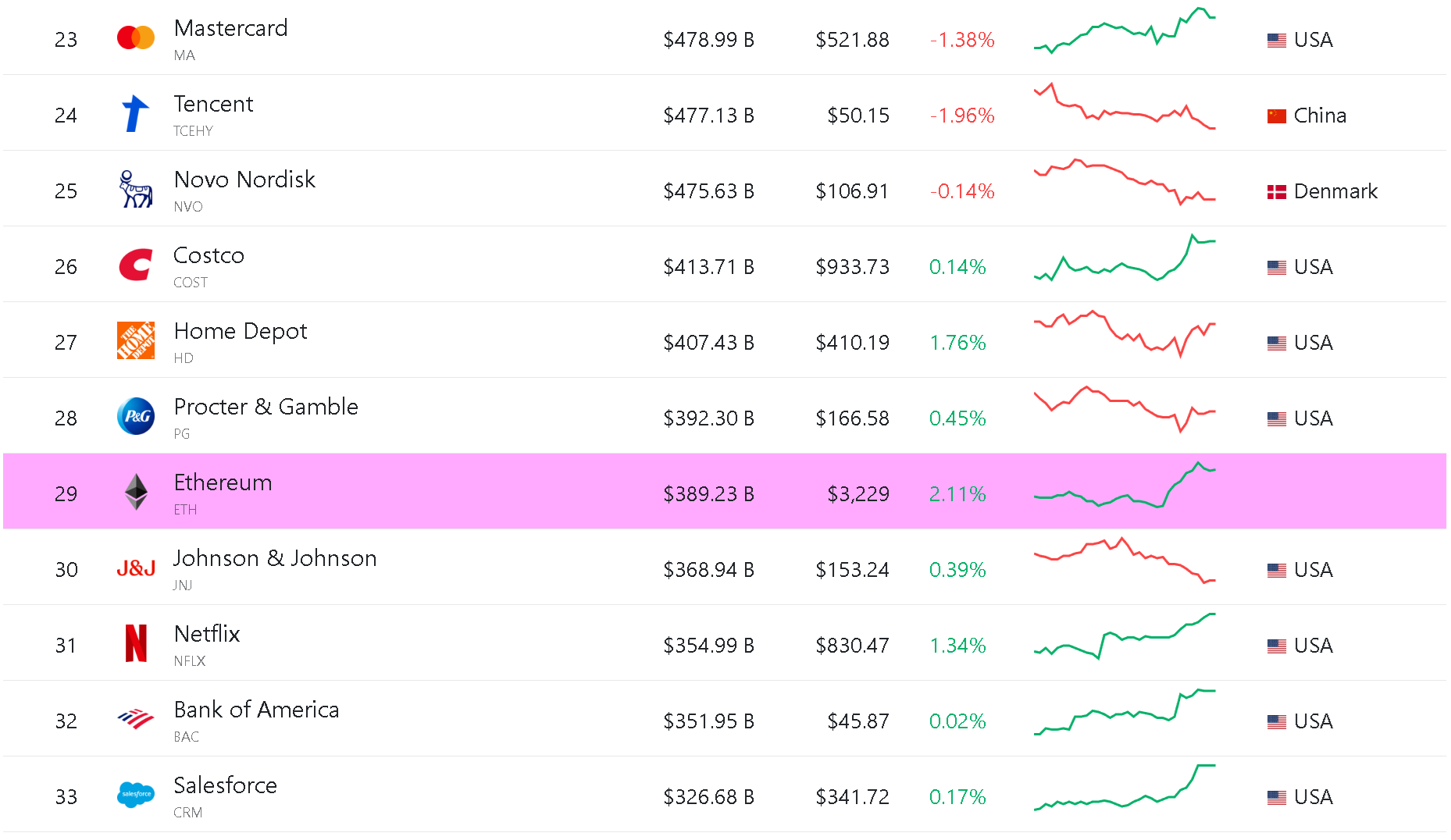Click the Netflix N logo icon
Viewport: 1451px width, 840px height.
tap(136, 643)
